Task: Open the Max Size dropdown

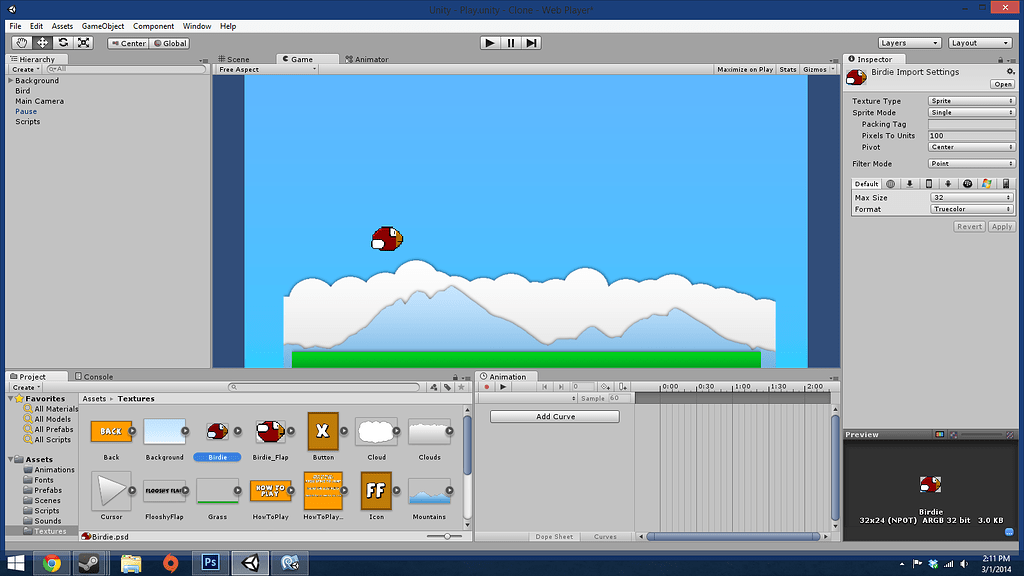Action: pos(971,197)
